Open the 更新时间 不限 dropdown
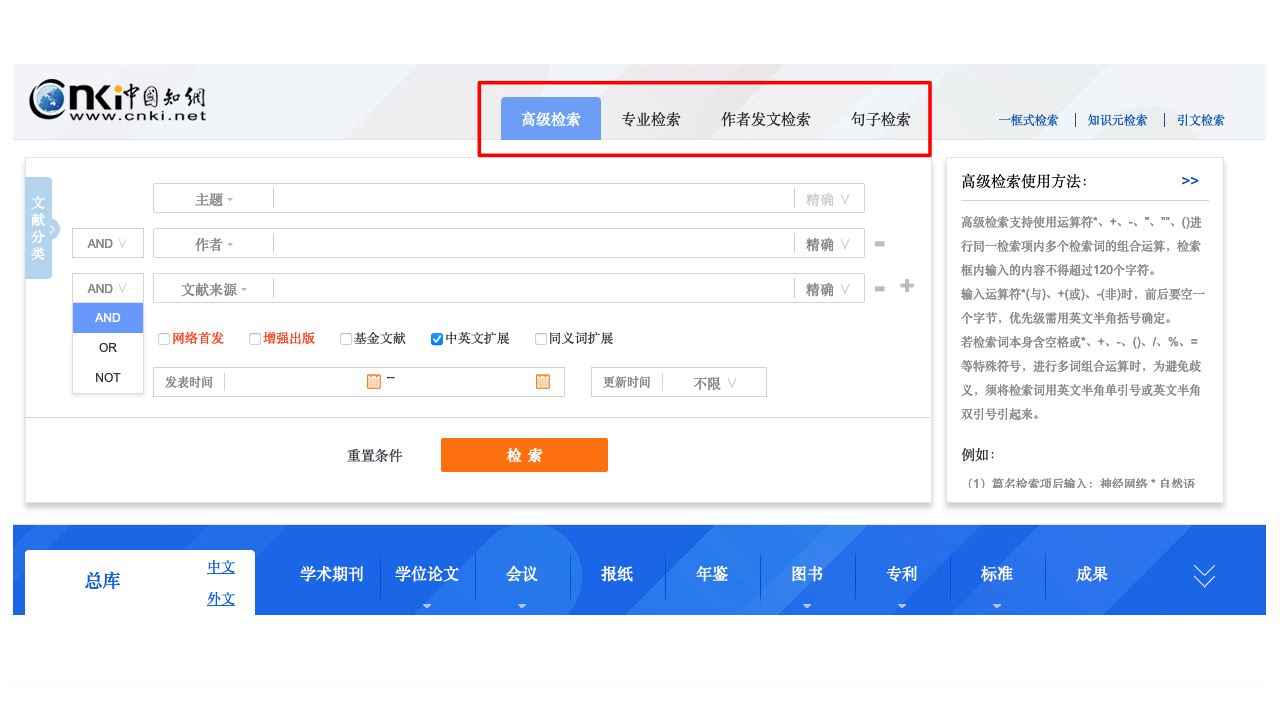The height and width of the screenshot is (720, 1280). coord(714,383)
